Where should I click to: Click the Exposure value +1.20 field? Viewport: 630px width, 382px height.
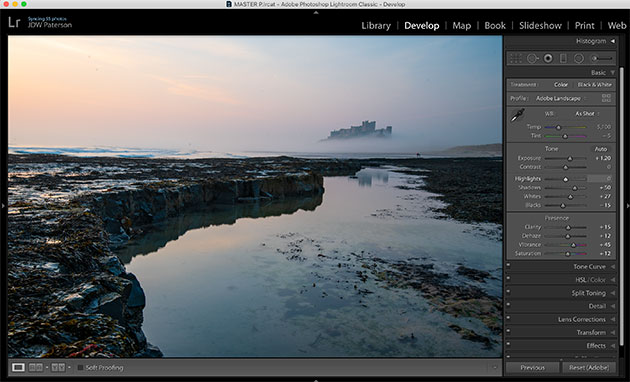click(x=603, y=158)
